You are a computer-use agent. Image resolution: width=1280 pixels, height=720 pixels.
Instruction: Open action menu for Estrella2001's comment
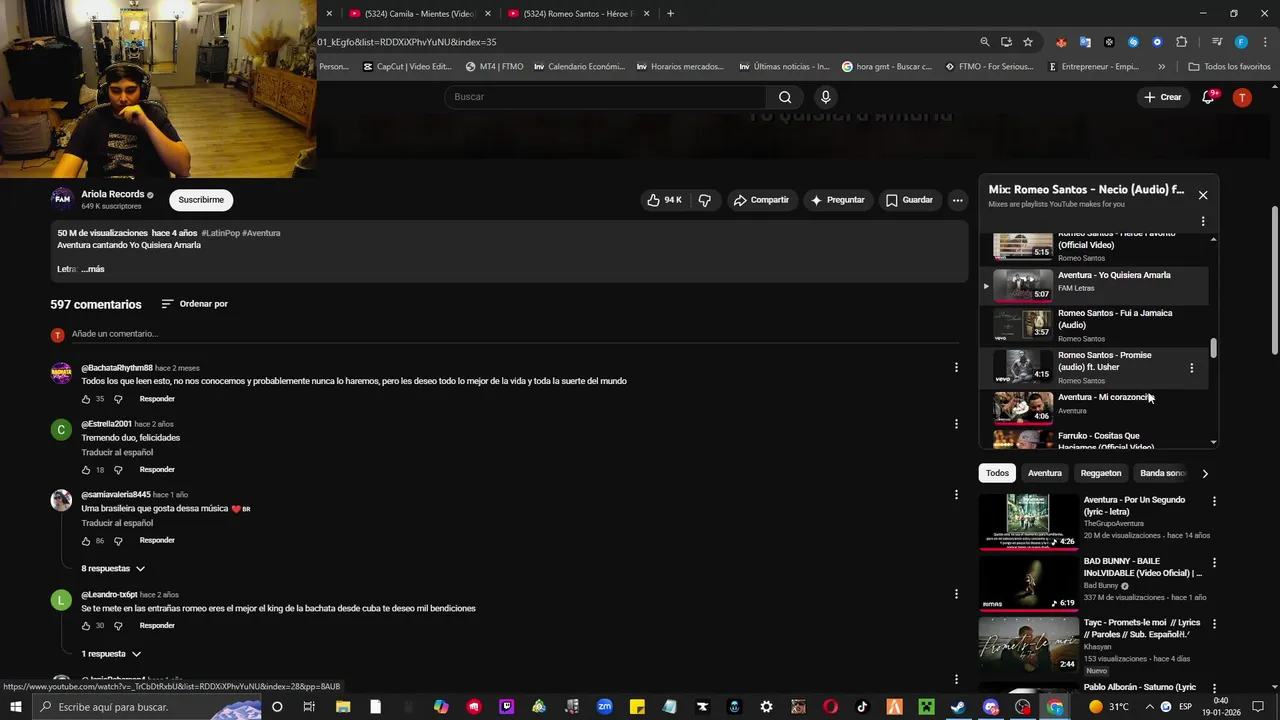pyautogui.click(x=956, y=424)
